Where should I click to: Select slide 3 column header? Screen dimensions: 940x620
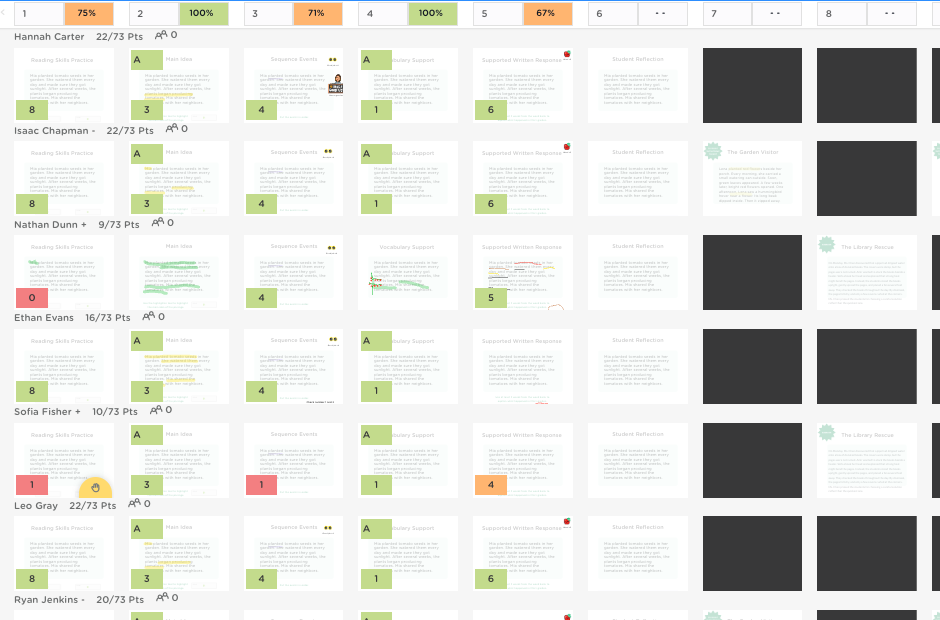pyautogui.click(x=269, y=13)
